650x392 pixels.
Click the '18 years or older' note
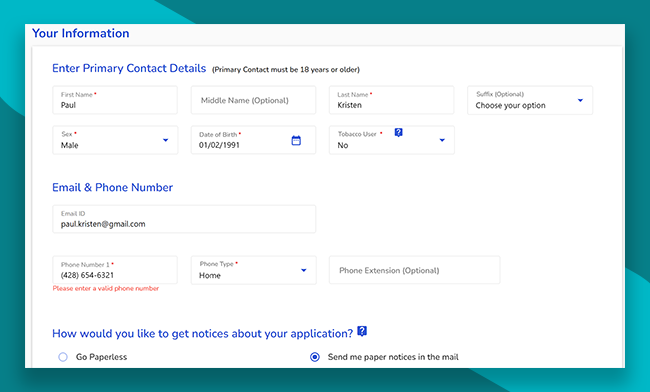(x=286, y=70)
